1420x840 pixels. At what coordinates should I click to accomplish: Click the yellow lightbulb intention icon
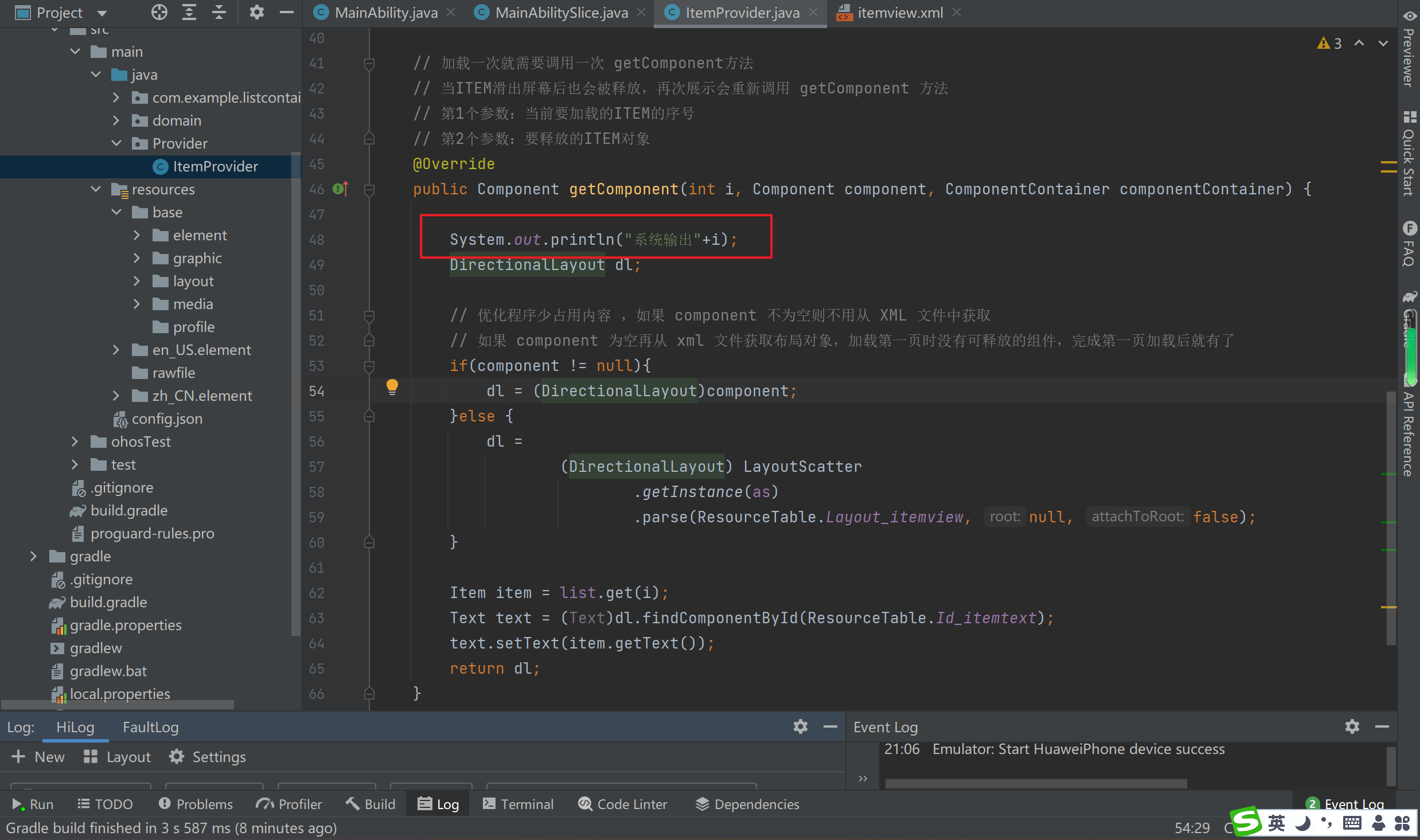[392, 387]
